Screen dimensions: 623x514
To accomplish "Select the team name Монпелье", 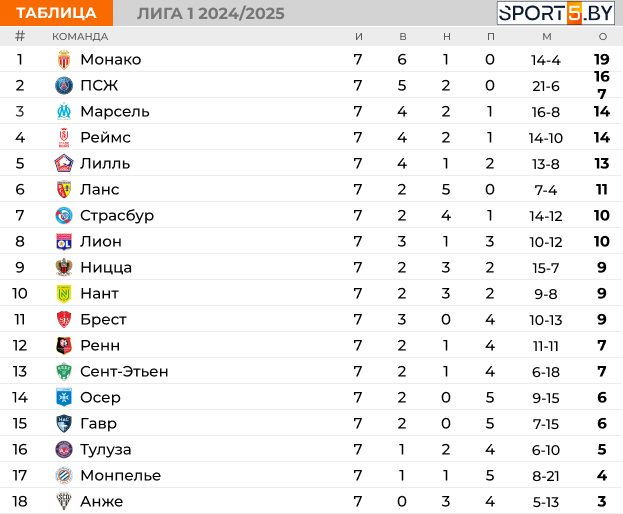I will [x=120, y=476].
